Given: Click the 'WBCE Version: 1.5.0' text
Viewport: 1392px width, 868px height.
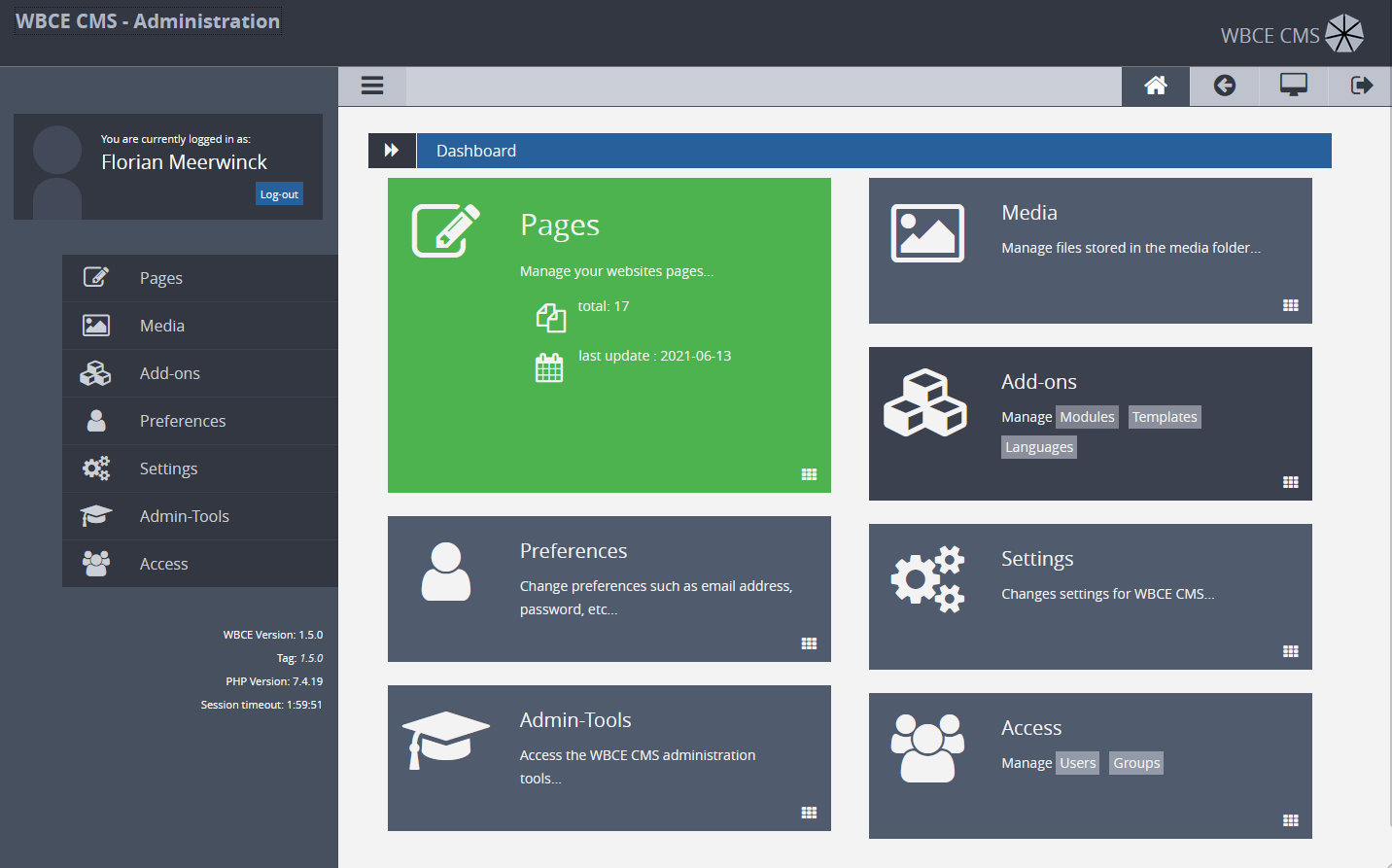Looking at the screenshot, I should tap(273, 635).
